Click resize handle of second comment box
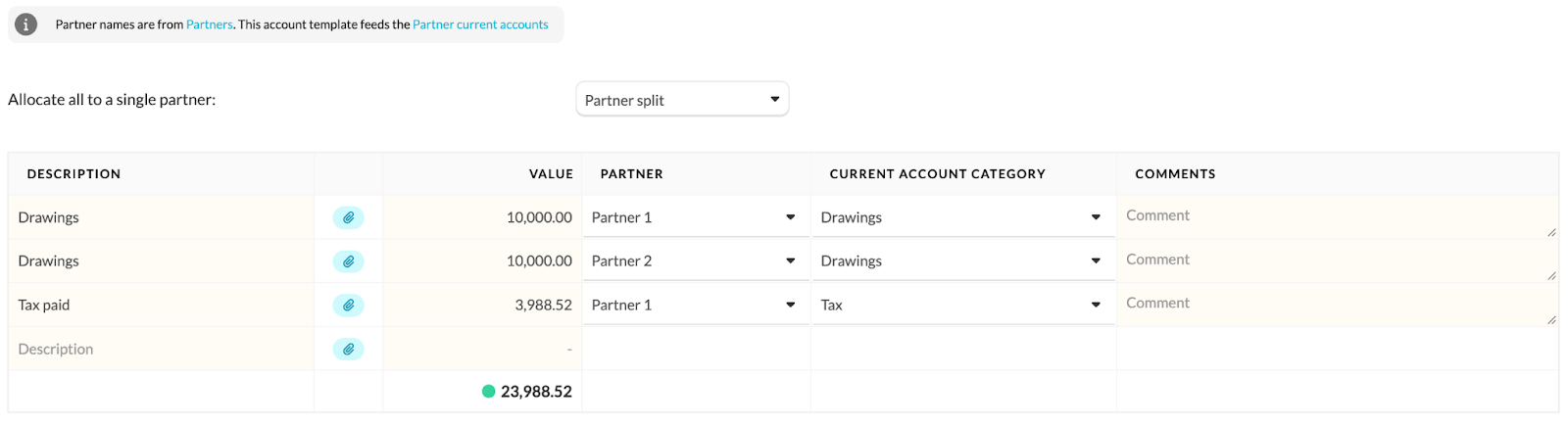Screen dimensions: 1568x425 1551,276
